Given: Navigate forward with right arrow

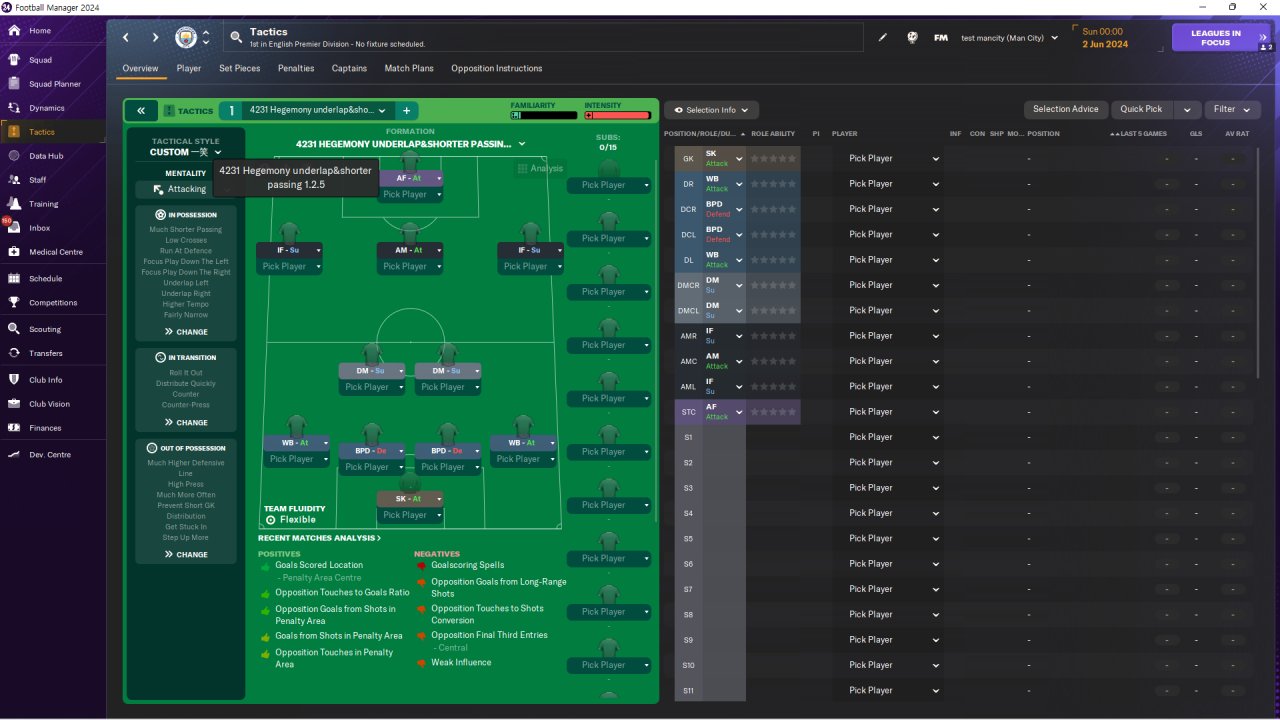Looking at the screenshot, I should point(155,38).
